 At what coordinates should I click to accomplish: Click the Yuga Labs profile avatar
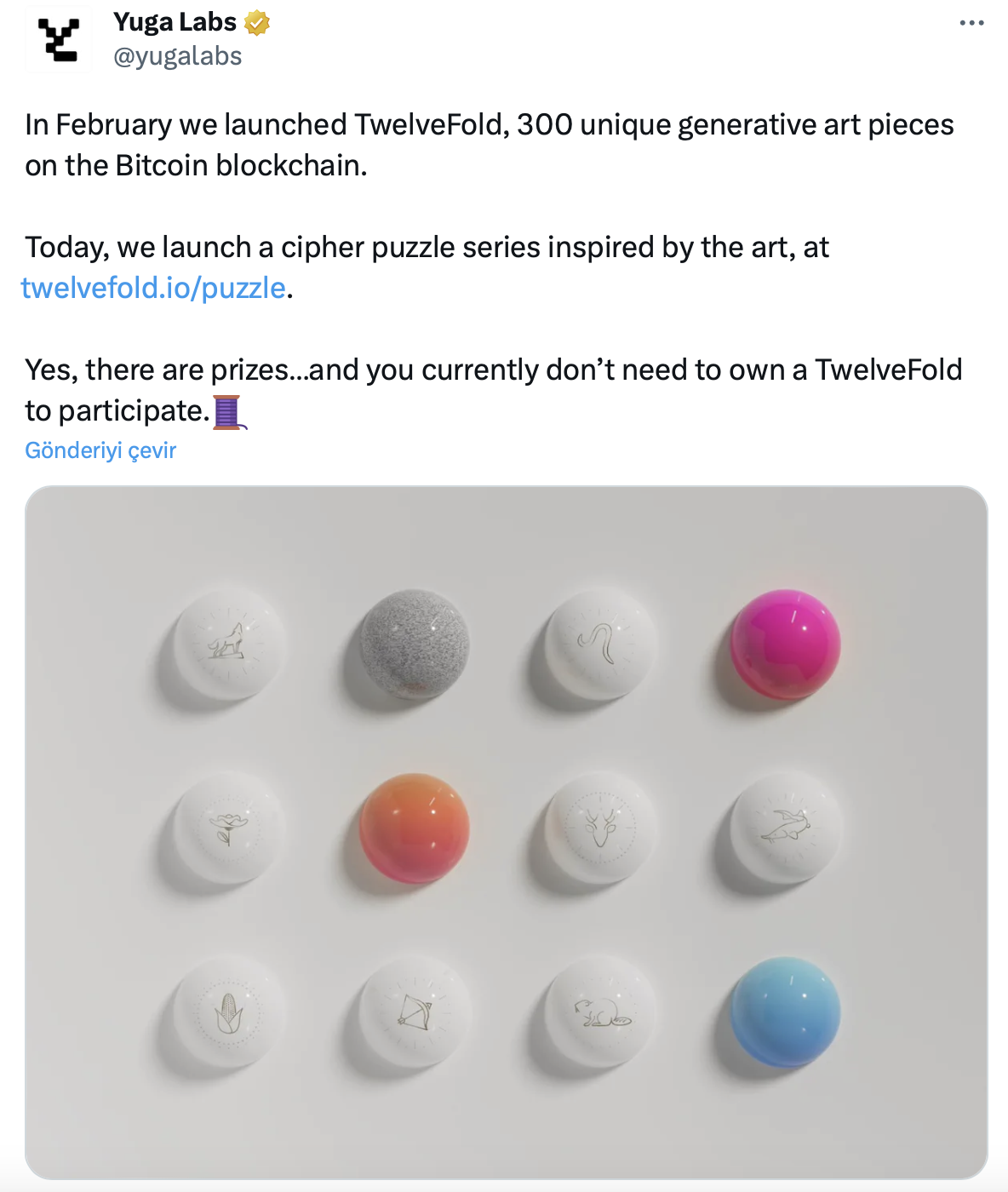point(59,39)
